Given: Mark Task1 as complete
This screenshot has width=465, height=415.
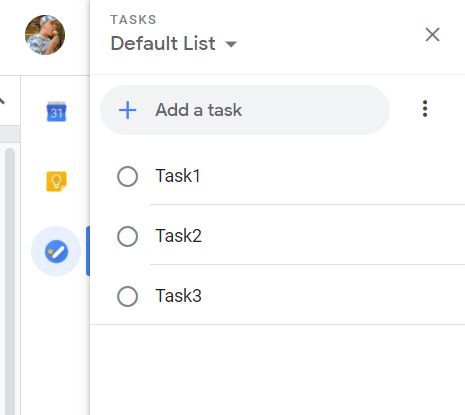Looking at the screenshot, I should pyautogui.click(x=127, y=176).
